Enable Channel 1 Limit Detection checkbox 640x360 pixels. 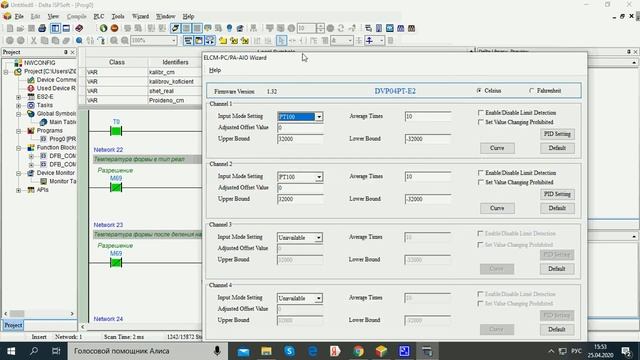click(480, 113)
